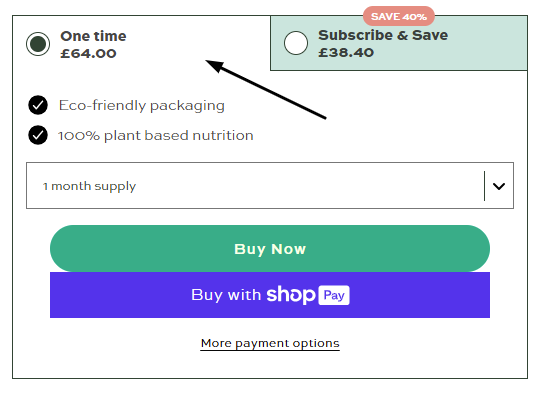Click the £38.40 subscription price

pyautogui.click(x=346, y=52)
